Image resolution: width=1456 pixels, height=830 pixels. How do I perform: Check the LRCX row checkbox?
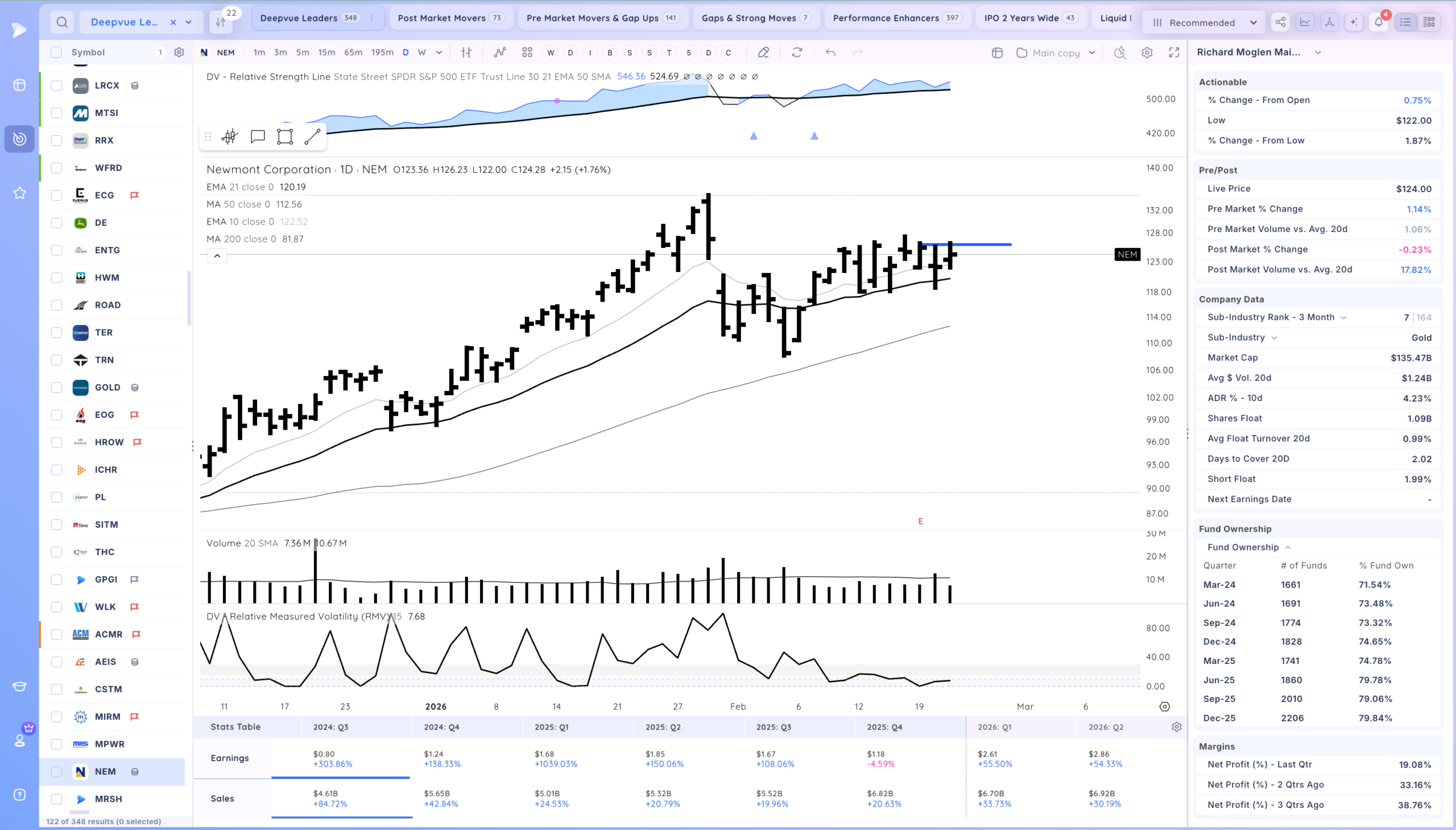(x=56, y=85)
